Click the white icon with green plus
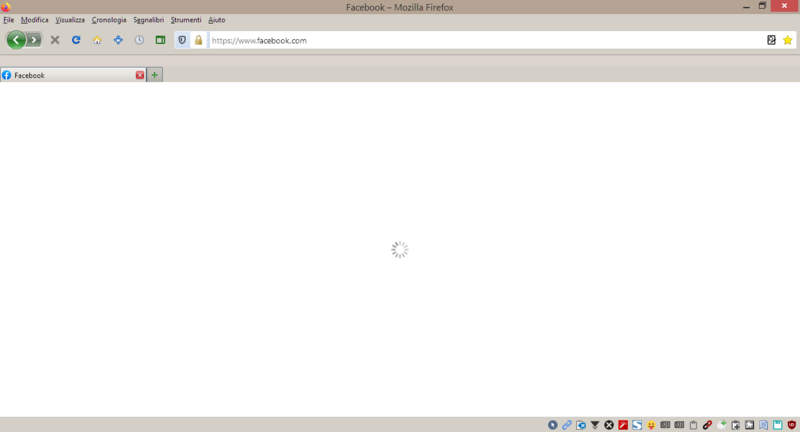The width and height of the screenshot is (800, 432). [721, 425]
